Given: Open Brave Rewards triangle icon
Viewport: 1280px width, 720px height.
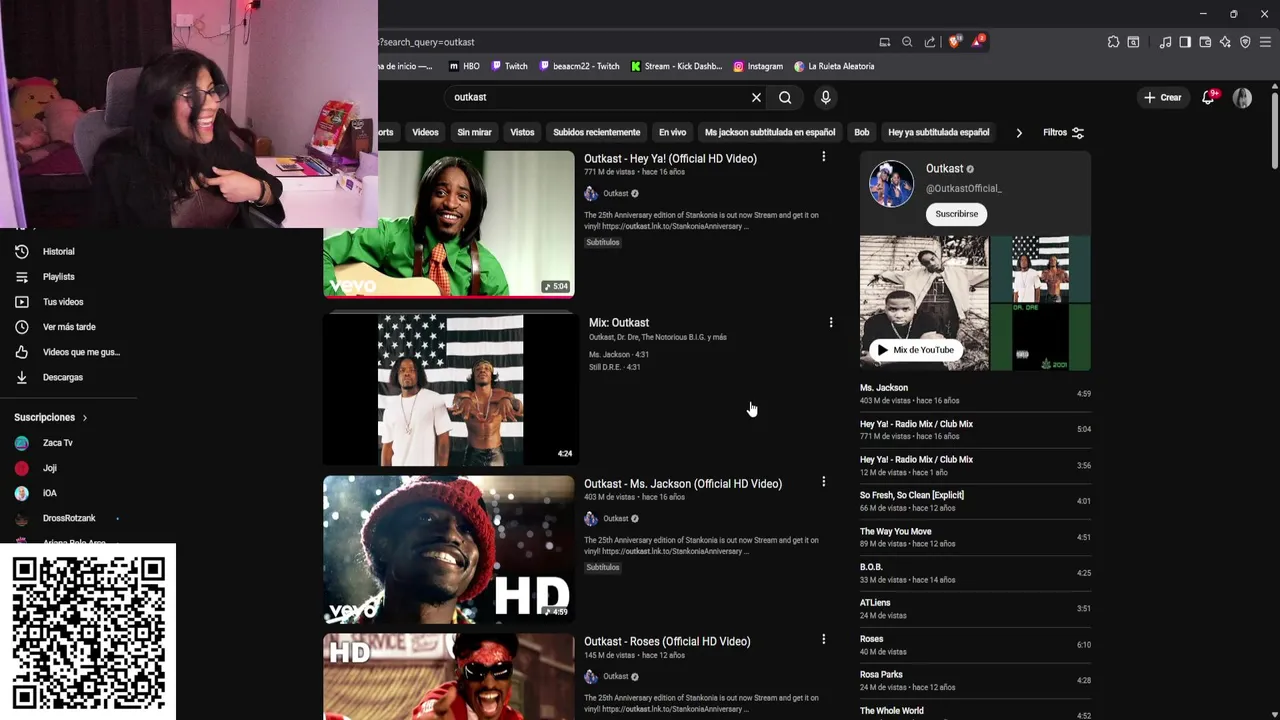Looking at the screenshot, I should click(x=978, y=42).
